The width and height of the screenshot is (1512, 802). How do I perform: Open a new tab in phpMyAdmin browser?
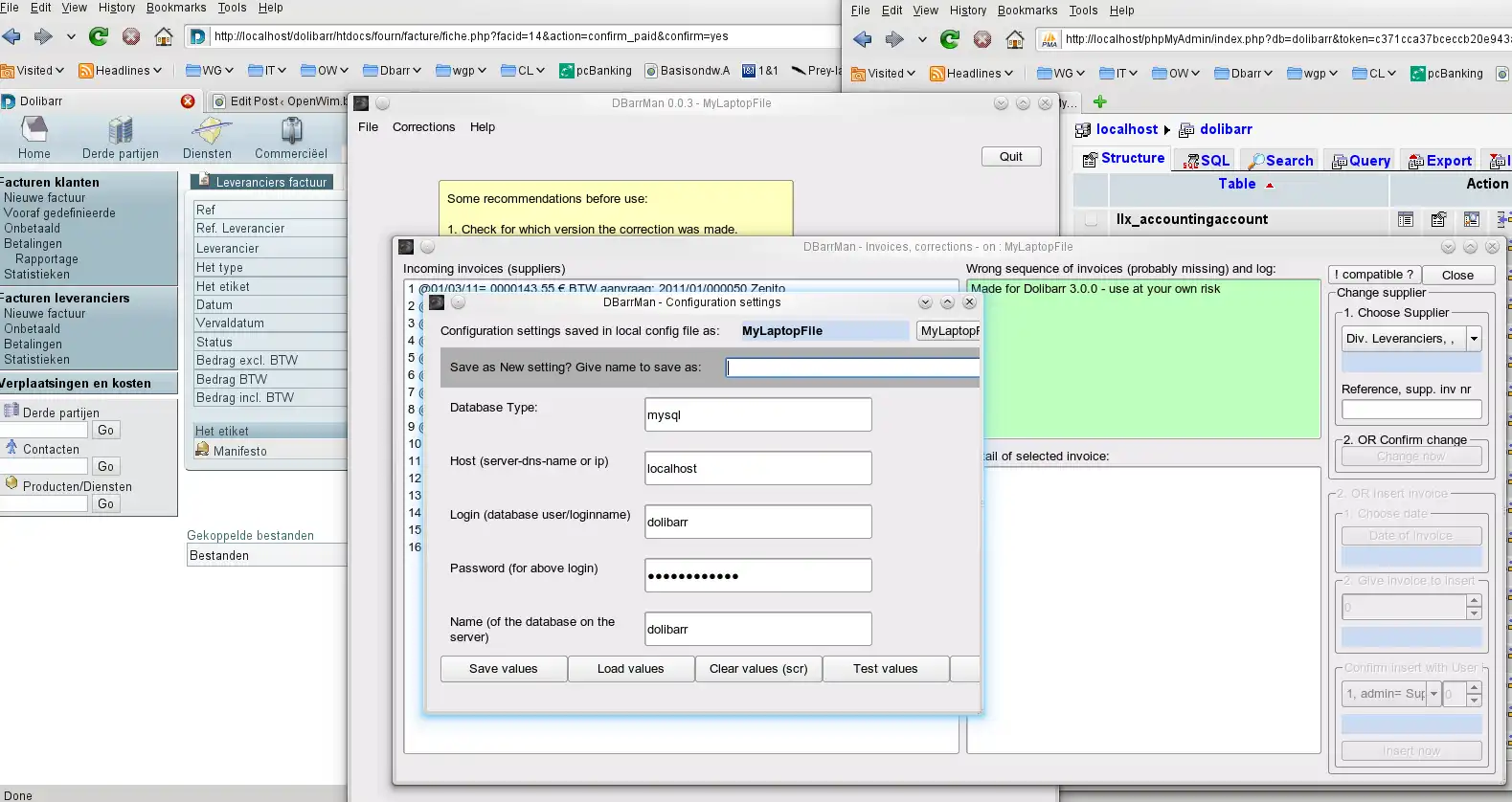(x=1100, y=101)
